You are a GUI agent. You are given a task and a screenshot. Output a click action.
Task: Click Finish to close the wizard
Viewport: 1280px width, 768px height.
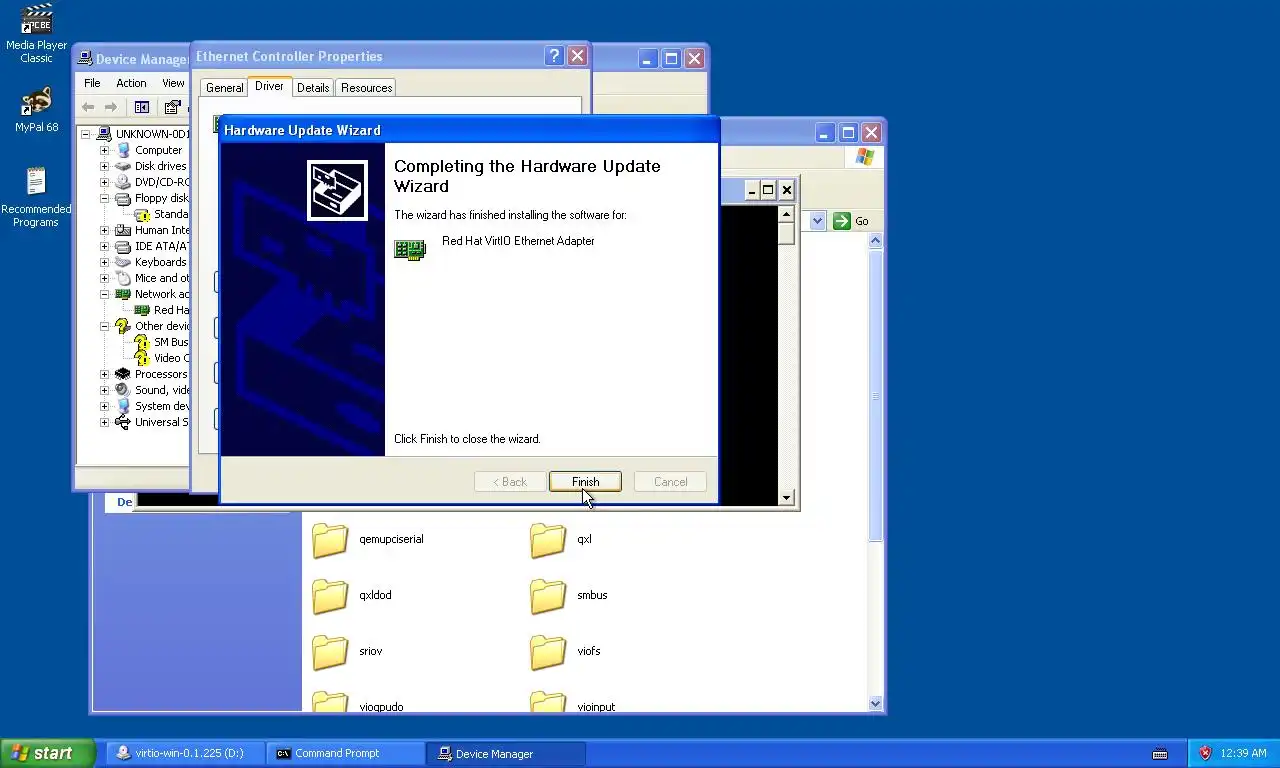(585, 482)
